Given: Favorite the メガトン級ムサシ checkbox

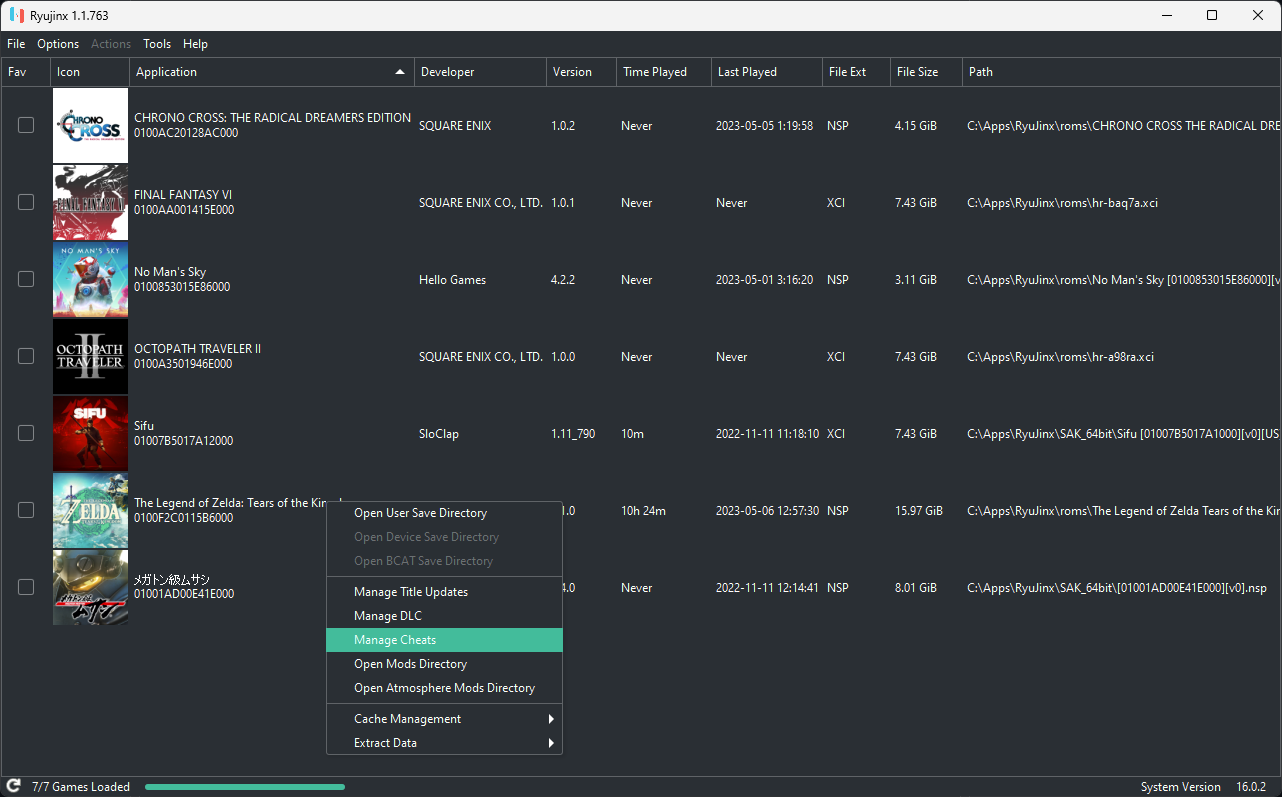Looking at the screenshot, I should click(26, 587).
